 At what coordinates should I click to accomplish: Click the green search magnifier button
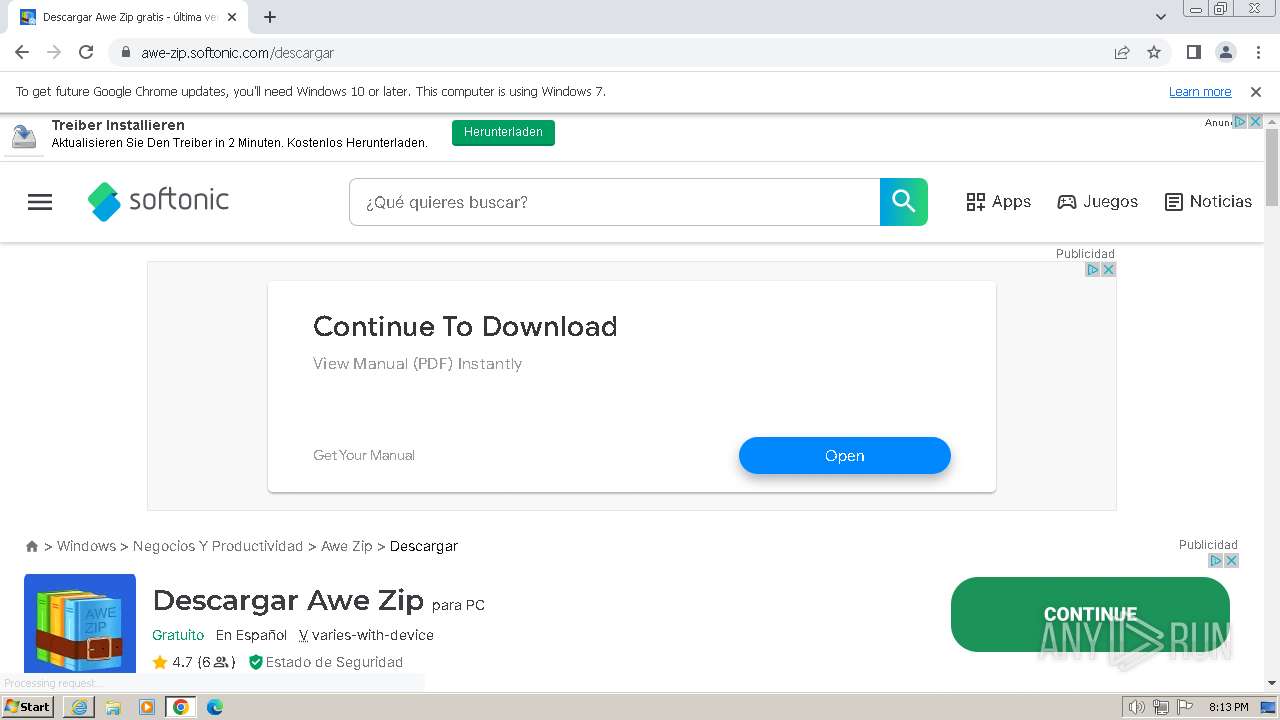(x=904, y=202)
